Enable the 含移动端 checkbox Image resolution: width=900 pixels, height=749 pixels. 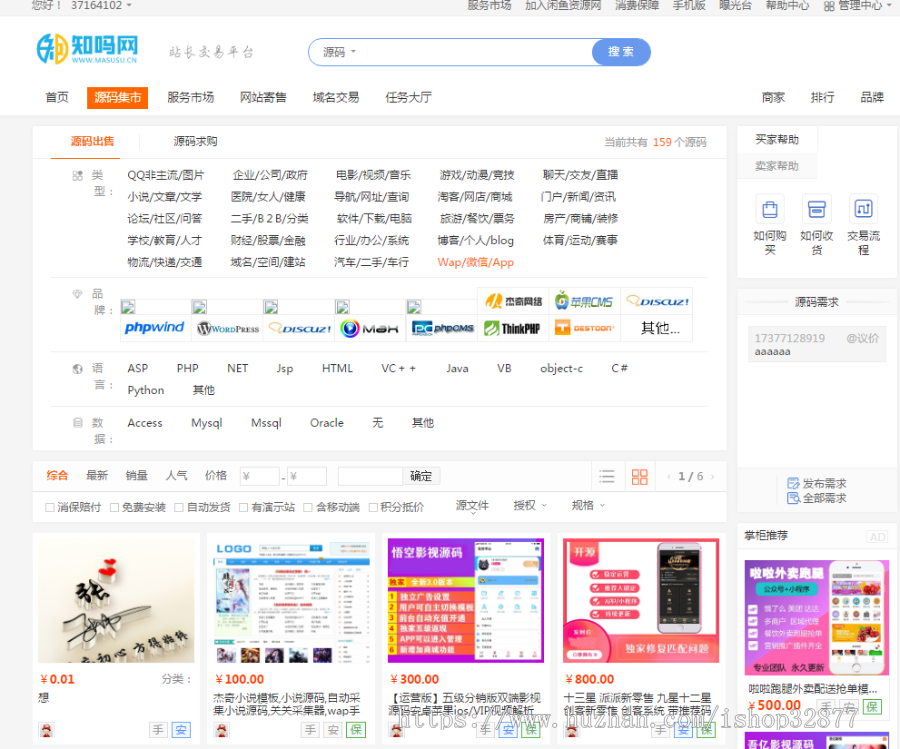[x=308, y=507]
